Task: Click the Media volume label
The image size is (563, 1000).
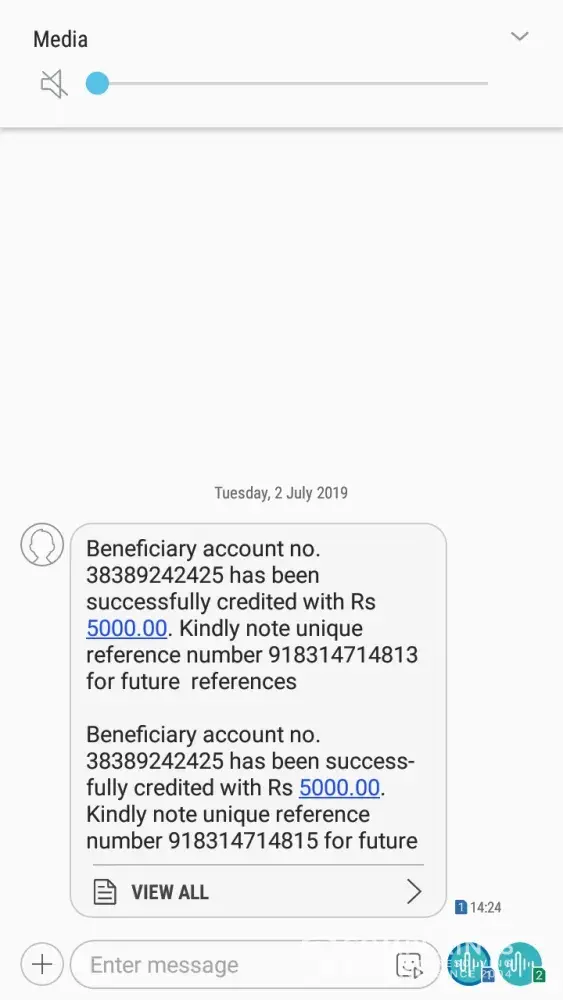Action: [x=61, y=40]
